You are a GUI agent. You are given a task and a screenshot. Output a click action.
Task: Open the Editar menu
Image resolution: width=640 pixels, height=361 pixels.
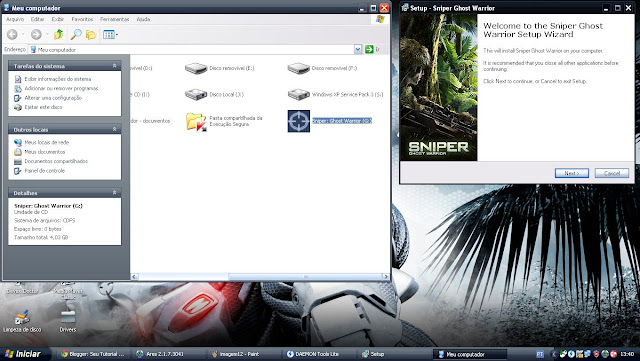point(38,19)
